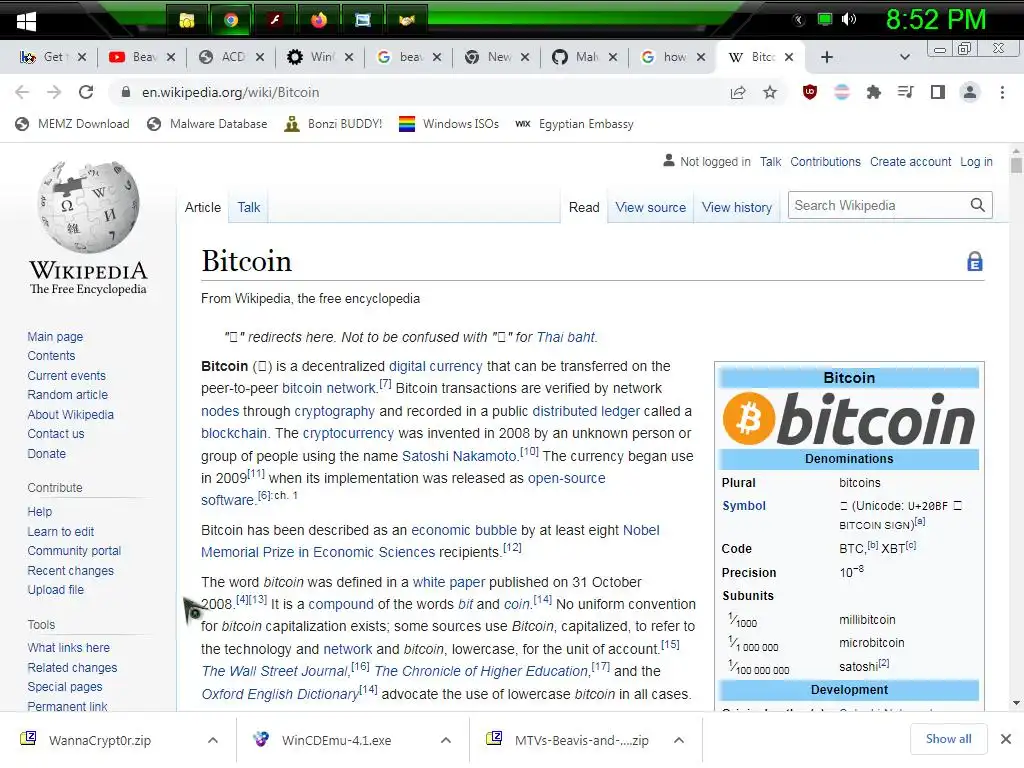Image resolution: width=1024 pixels, height=768 pixels.
Task: Open Contributions link at top
Action: (825, 161)
